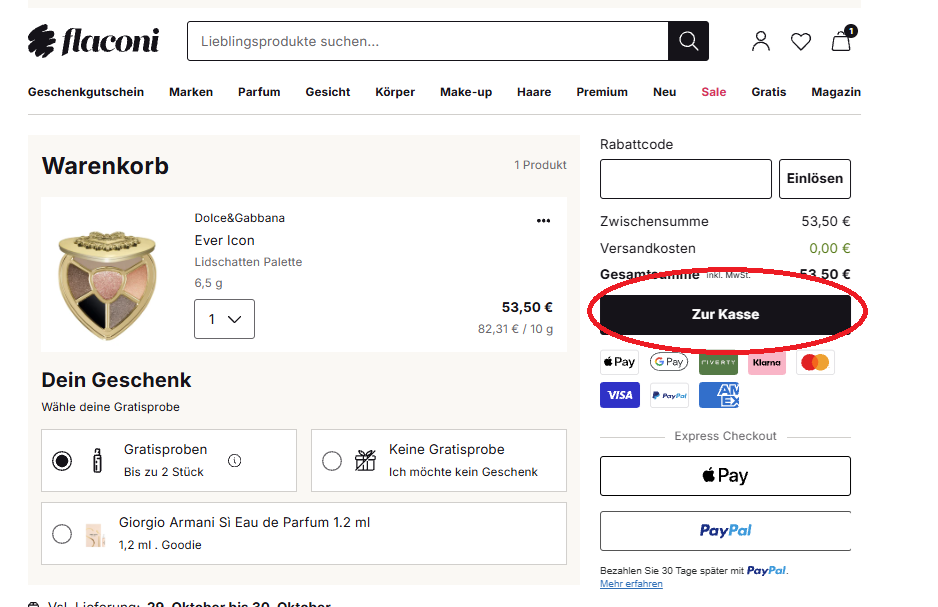Viewport: 938px width, 607px height.
Task: Click the 82,31 € / 10 g unit price
Action: pyautogui.click(x=515, y=329)
